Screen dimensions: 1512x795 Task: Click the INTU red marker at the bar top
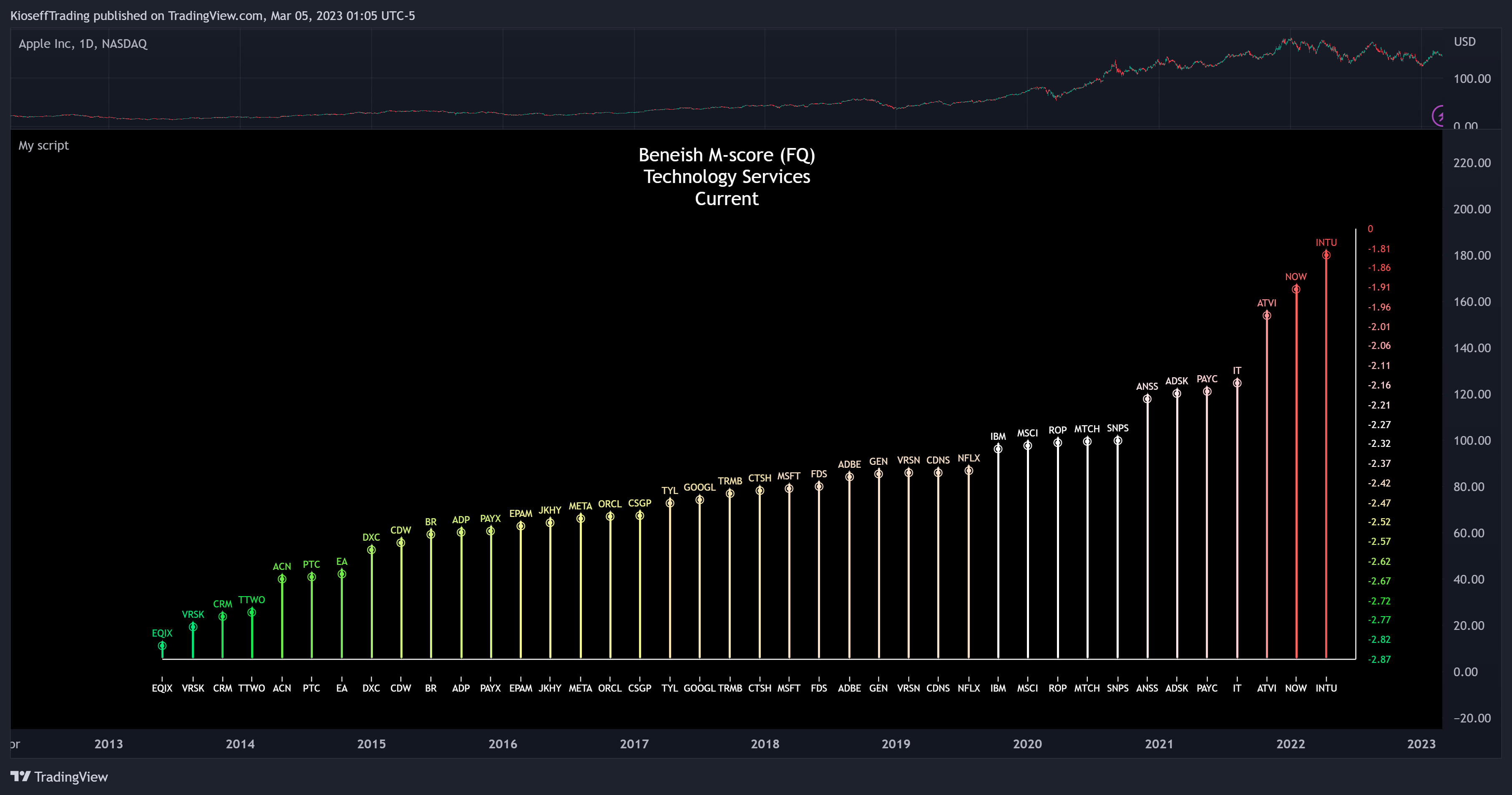tap(1326, 255)
